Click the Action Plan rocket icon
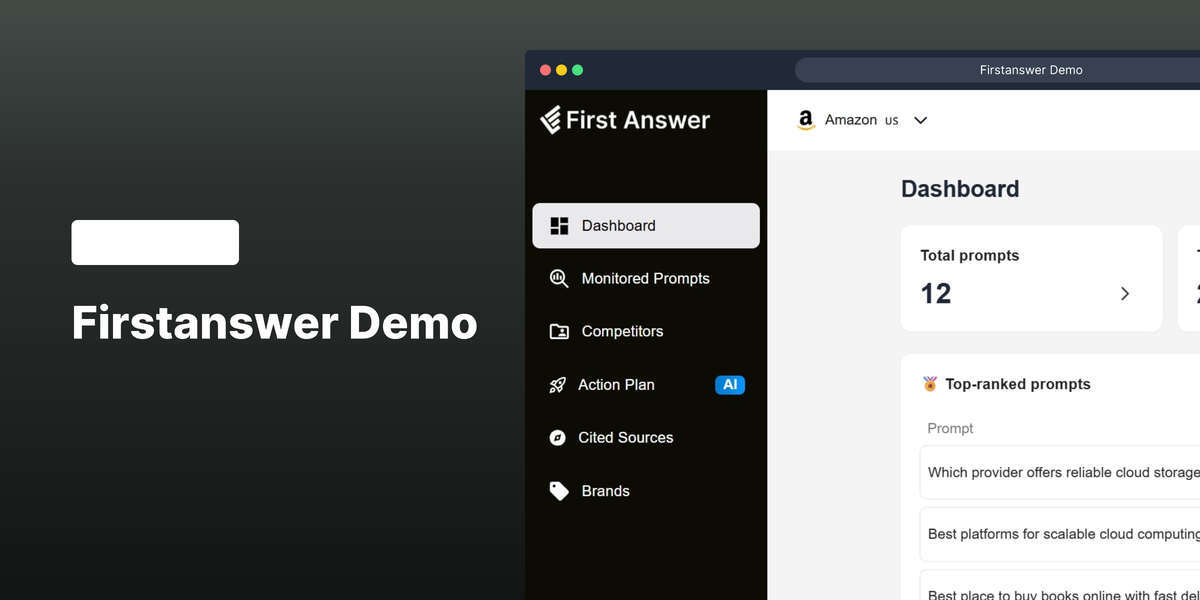This screenshot has width=1200, height=600. (x=558, y=385)
